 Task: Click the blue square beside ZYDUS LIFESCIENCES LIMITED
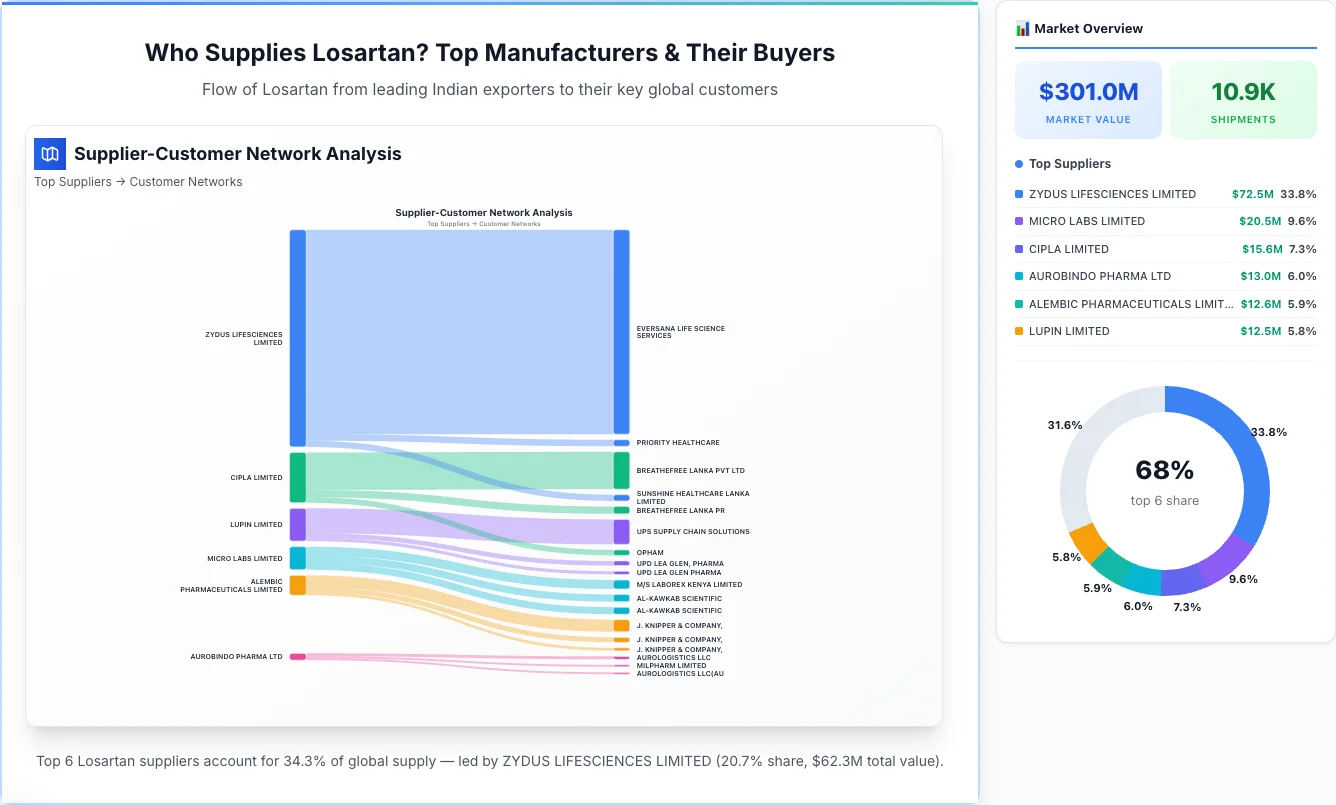pos(1020,194)
